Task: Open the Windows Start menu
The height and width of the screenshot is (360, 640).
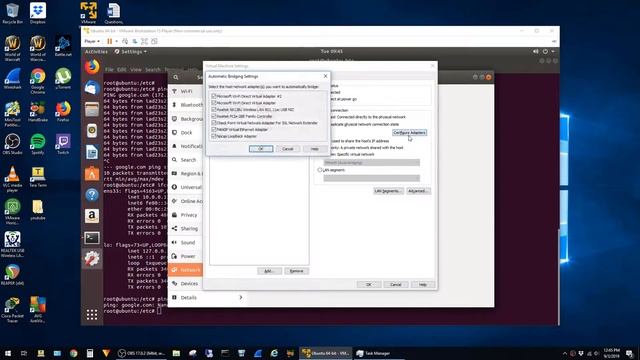Action: 8,353
